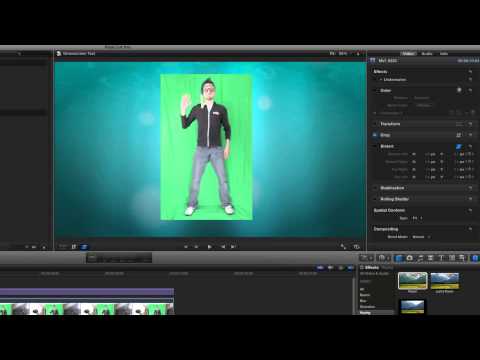Click the Distort tool icon below viewer
Viewport: 480px width, 360px height.
click(84, 247)
